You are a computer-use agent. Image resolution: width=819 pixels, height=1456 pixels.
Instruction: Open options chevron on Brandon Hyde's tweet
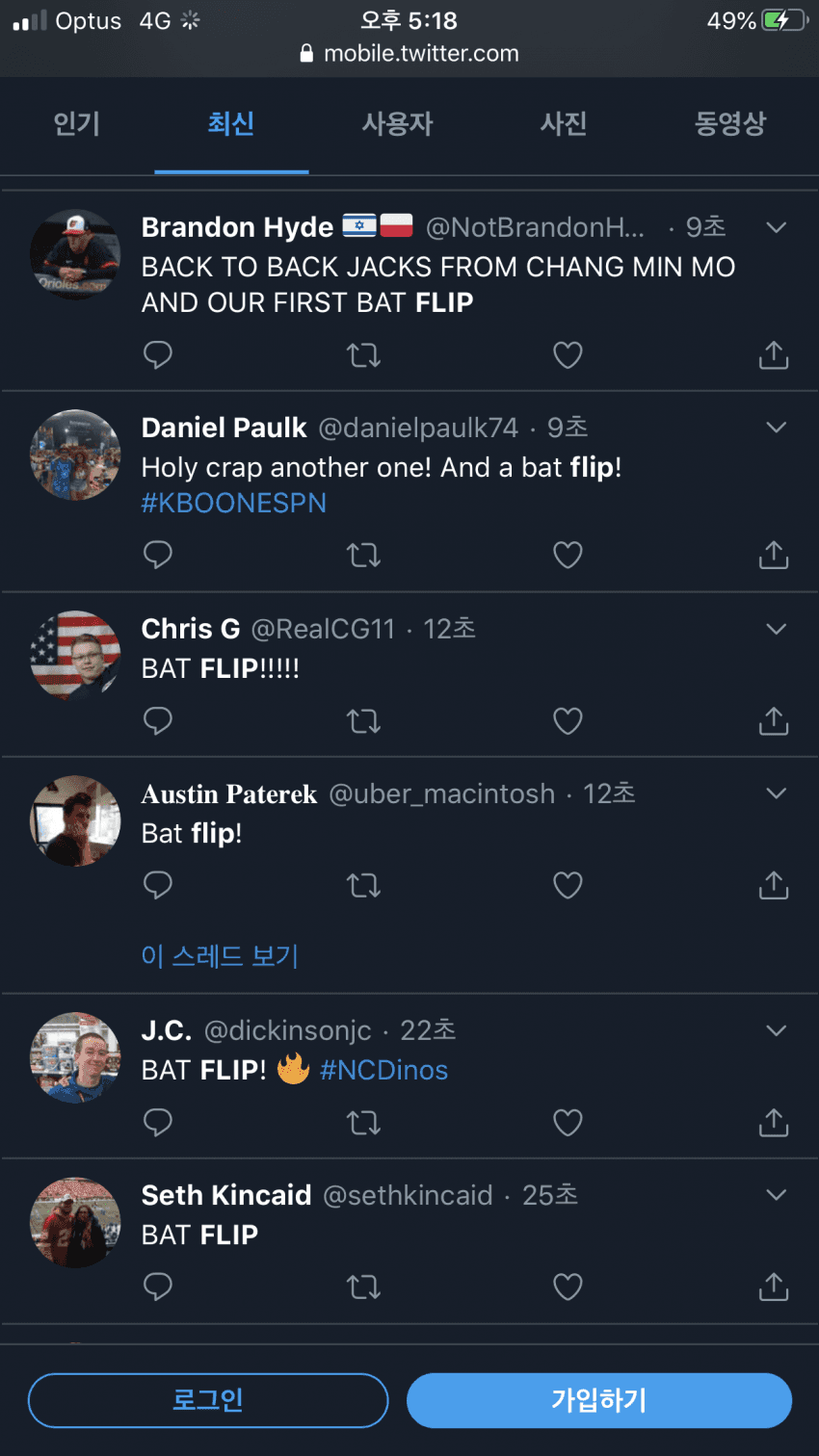tap(776, 228)
